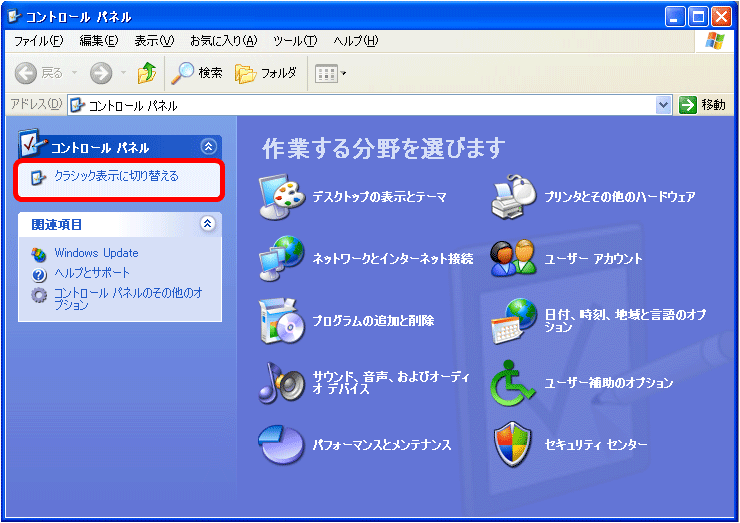Open the Back button history dropdown arrow
Image resolution: width=740 pixels, height=523 pixels.
coord(75,73)
